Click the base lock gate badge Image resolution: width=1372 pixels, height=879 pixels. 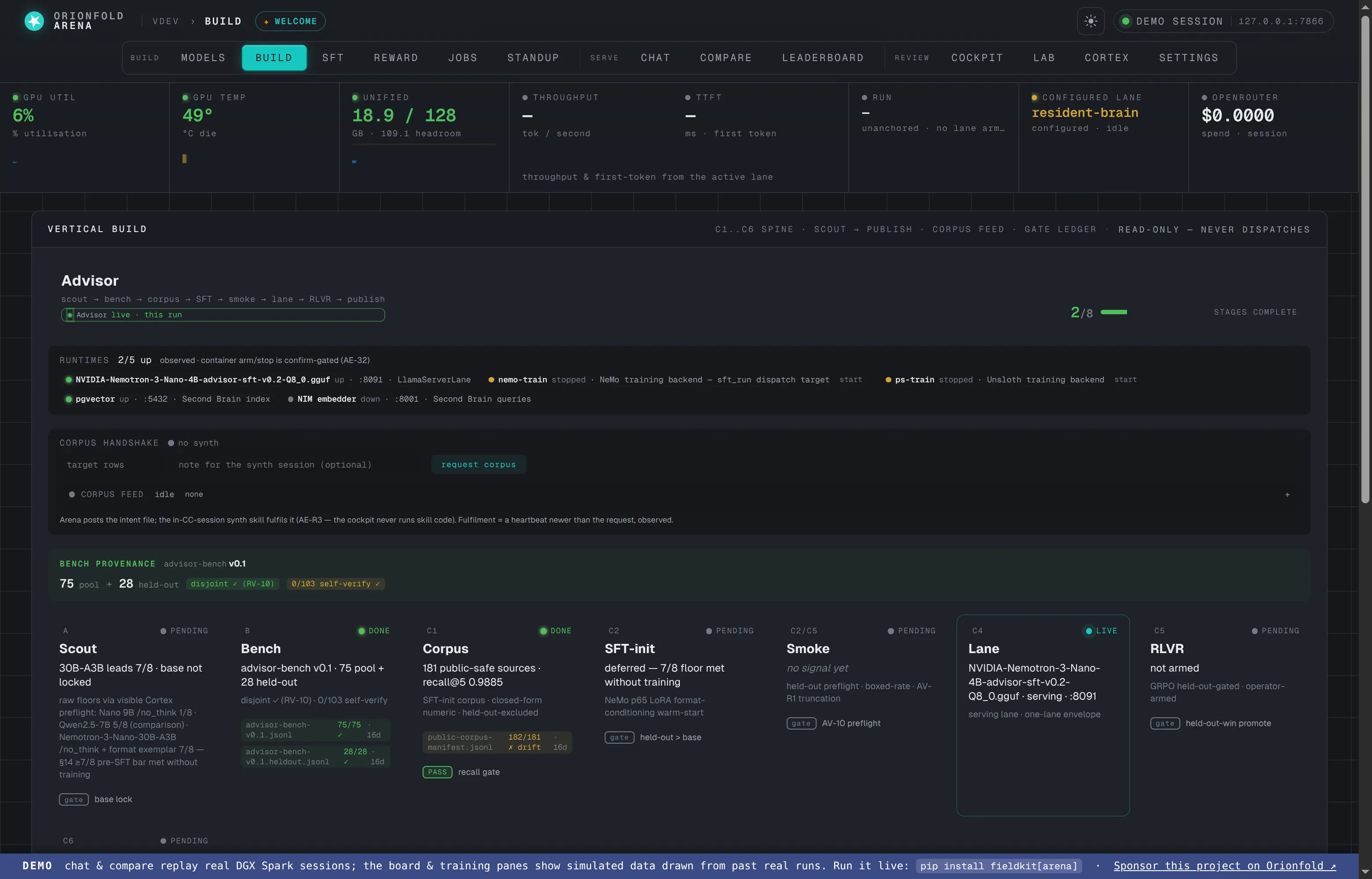pyautogui.click(x=73, y=799)
